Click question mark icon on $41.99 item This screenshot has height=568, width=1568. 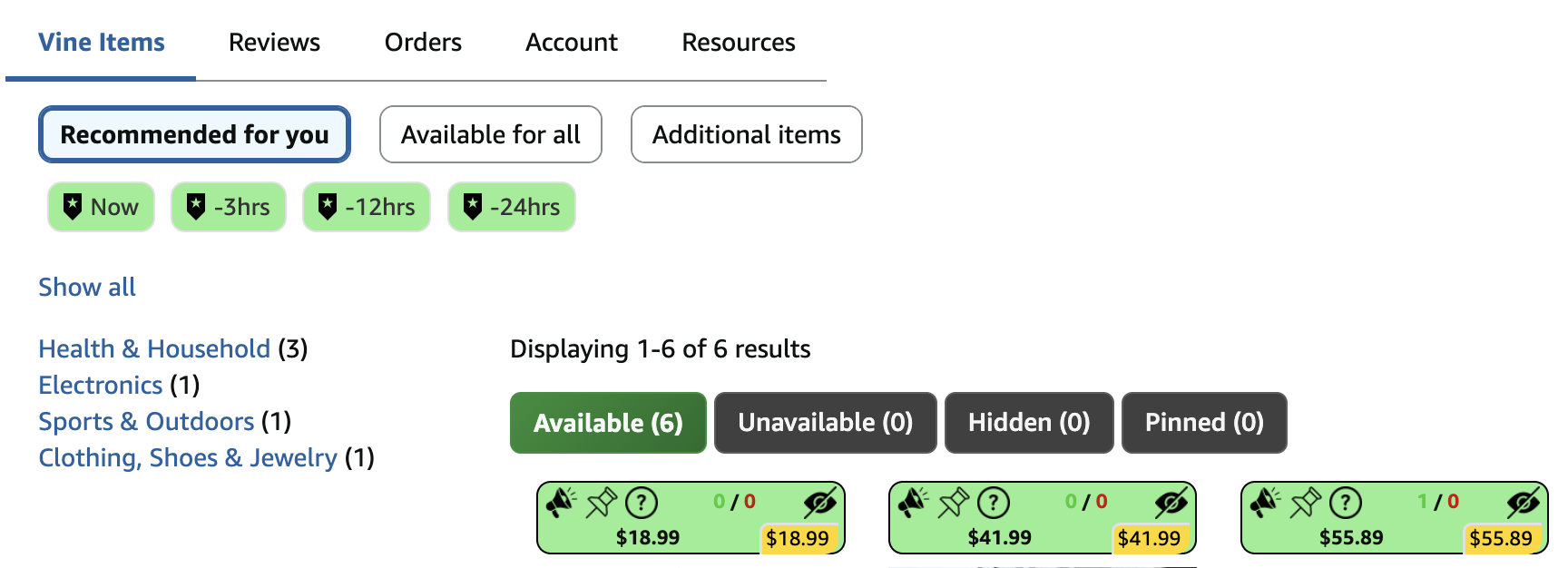tap(994, 502)
